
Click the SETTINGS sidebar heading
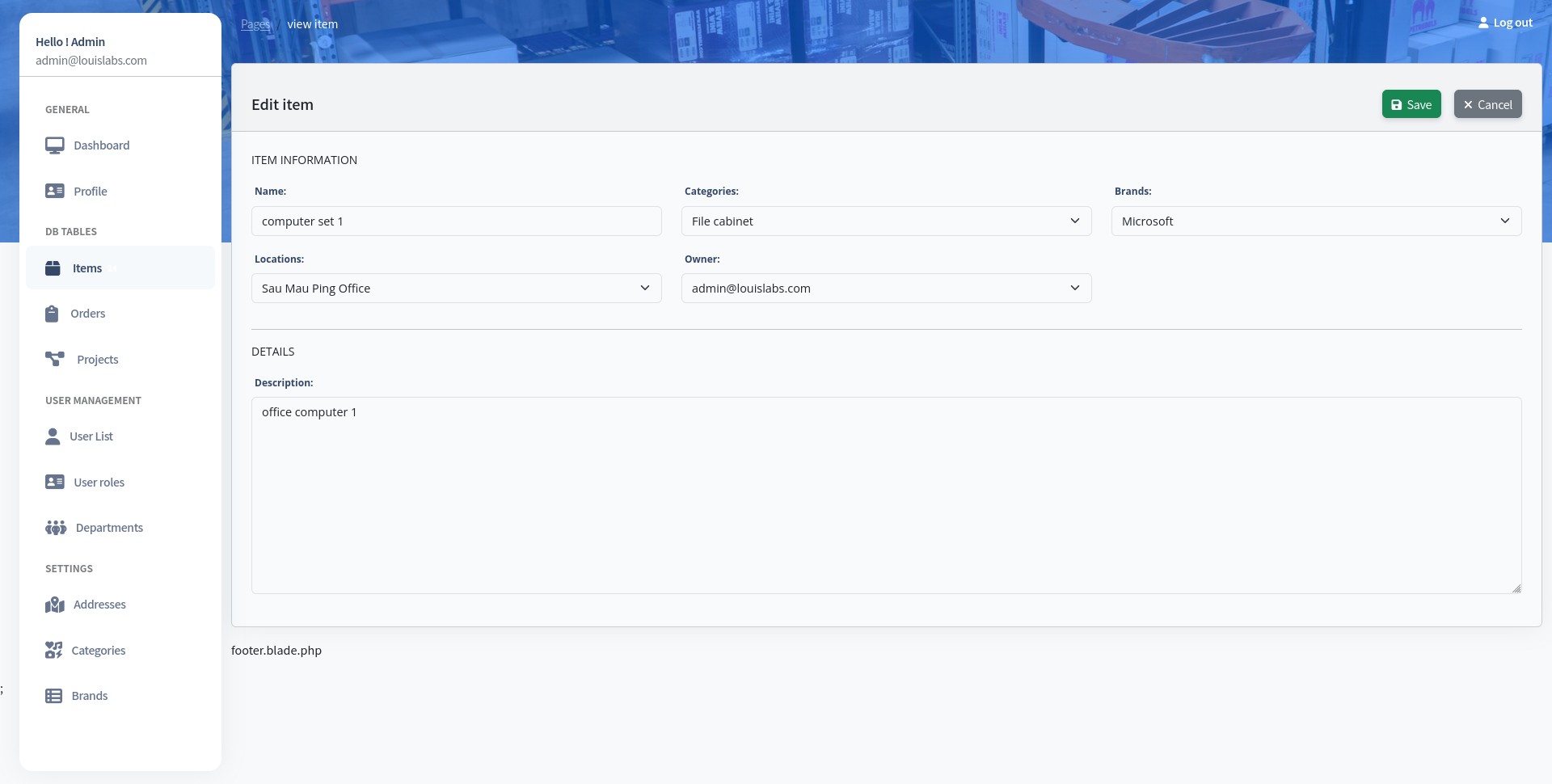tap(69, 569)
